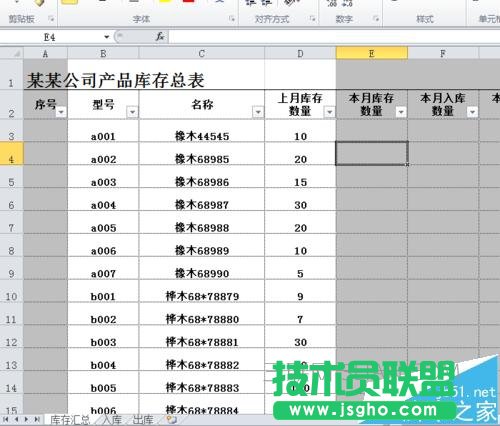Click cell containing a002
500x426 pixels.
tap(103, 154)
